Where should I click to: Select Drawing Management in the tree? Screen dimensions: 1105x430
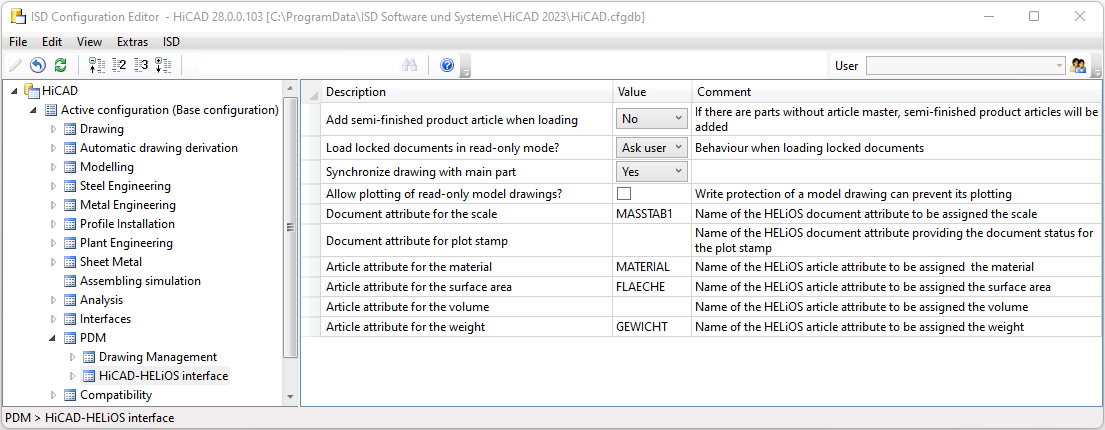pyautogui.click(x=157, y=357)
